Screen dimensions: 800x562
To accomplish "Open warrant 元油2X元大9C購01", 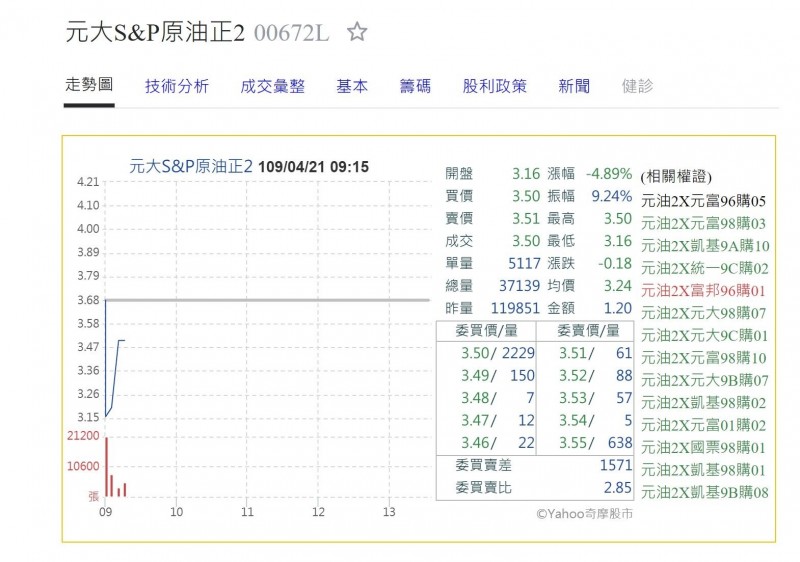I will point(704,336).
